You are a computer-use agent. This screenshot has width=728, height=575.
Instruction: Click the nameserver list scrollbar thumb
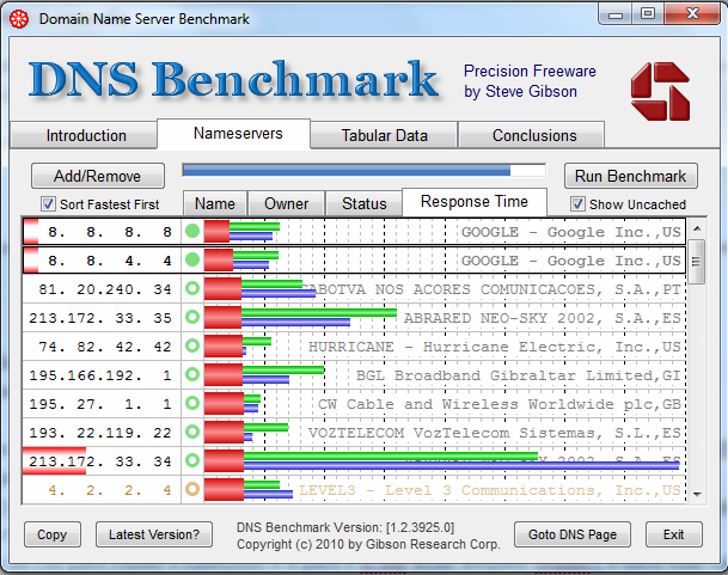[696, 261]
